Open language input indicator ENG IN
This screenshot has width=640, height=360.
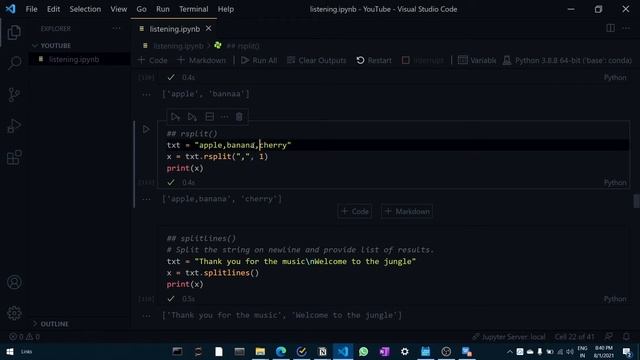[x=582, y=351]
